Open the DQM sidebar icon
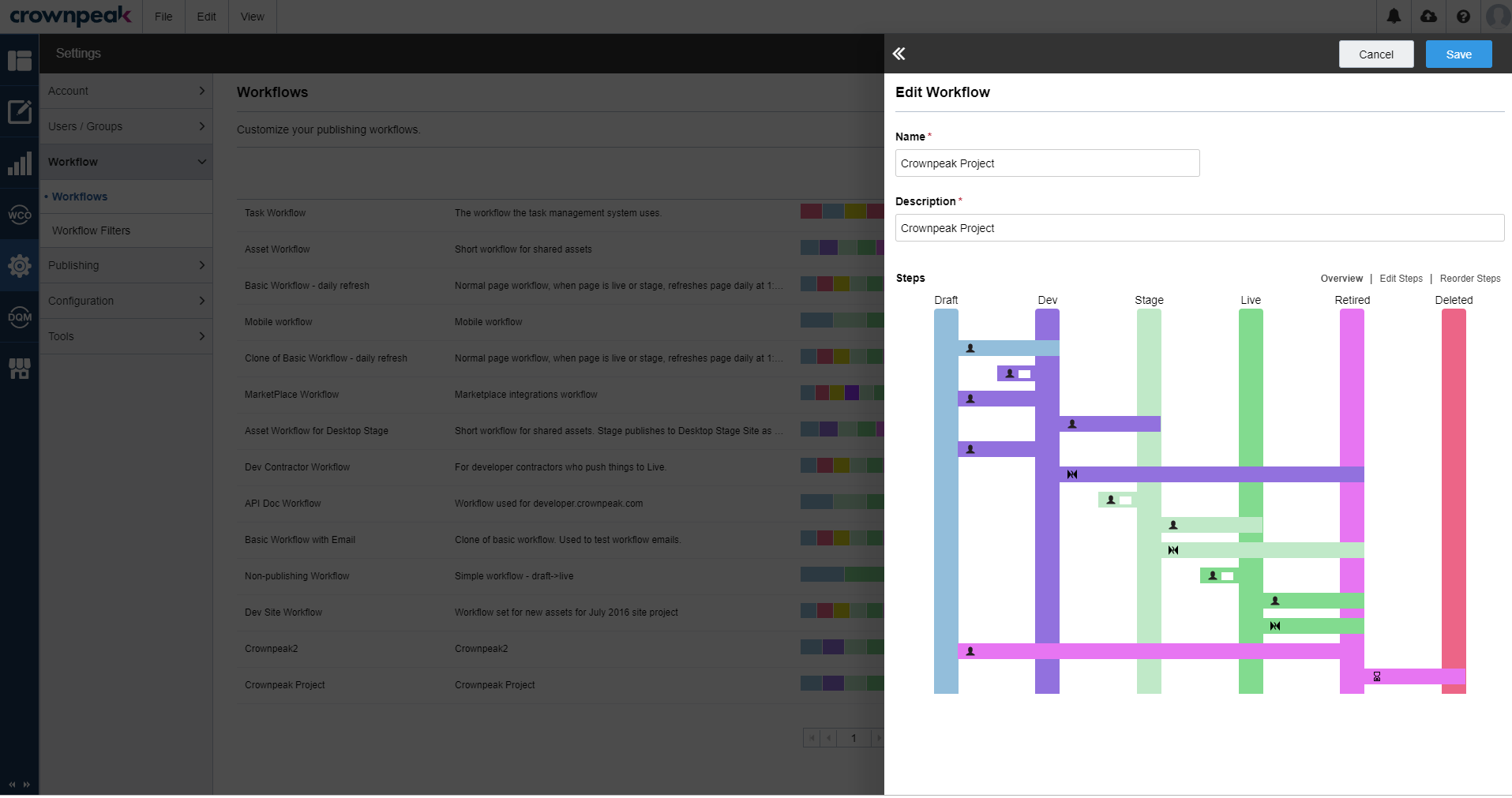 click(x=19, y=317)
